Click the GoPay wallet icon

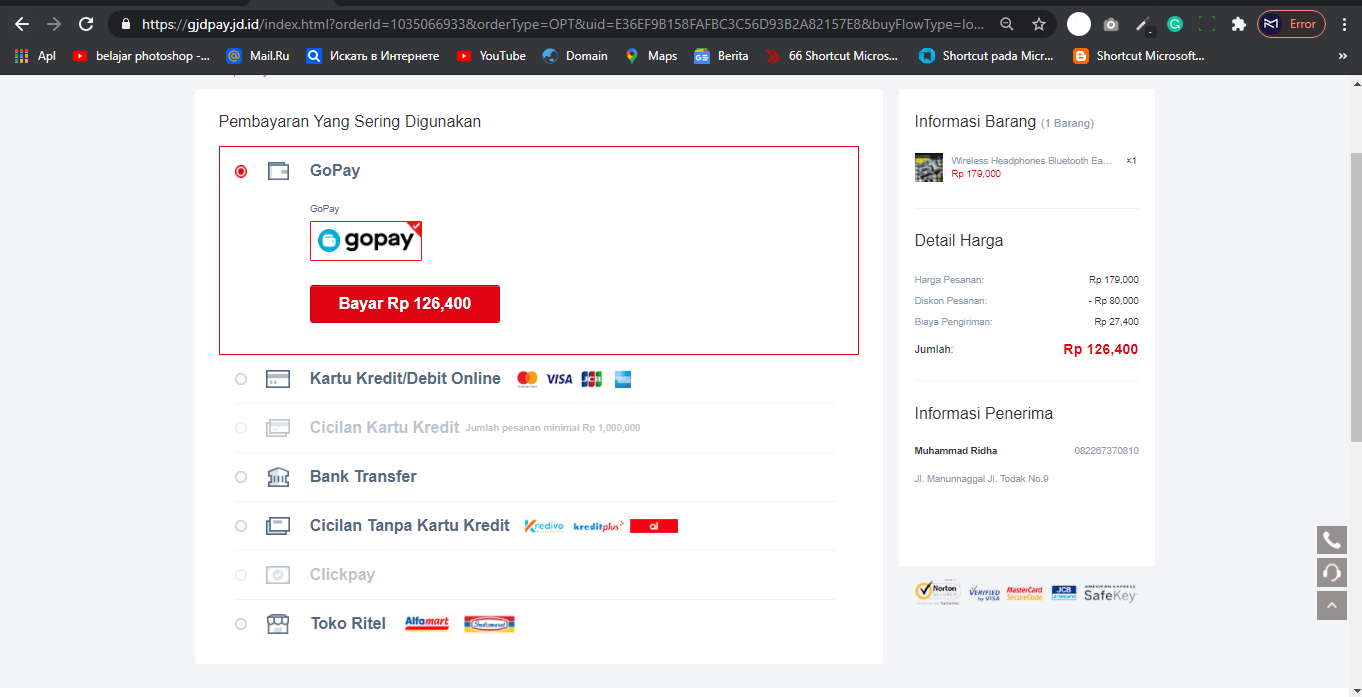(x=278, y=171)
